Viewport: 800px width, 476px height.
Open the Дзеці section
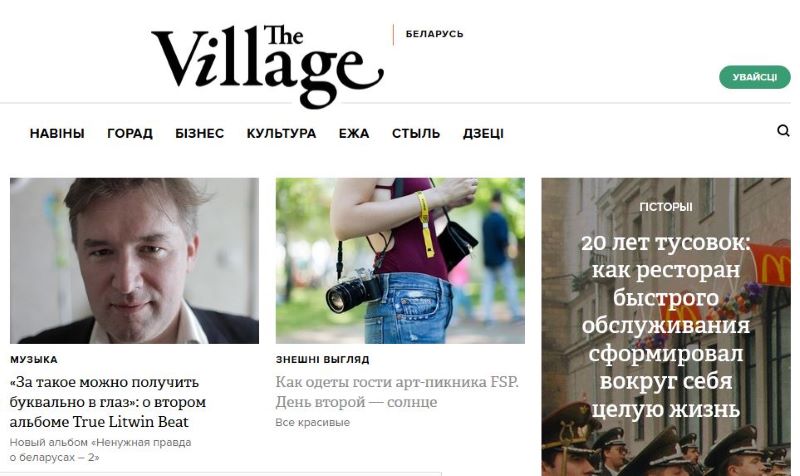[x=483, y=133]
